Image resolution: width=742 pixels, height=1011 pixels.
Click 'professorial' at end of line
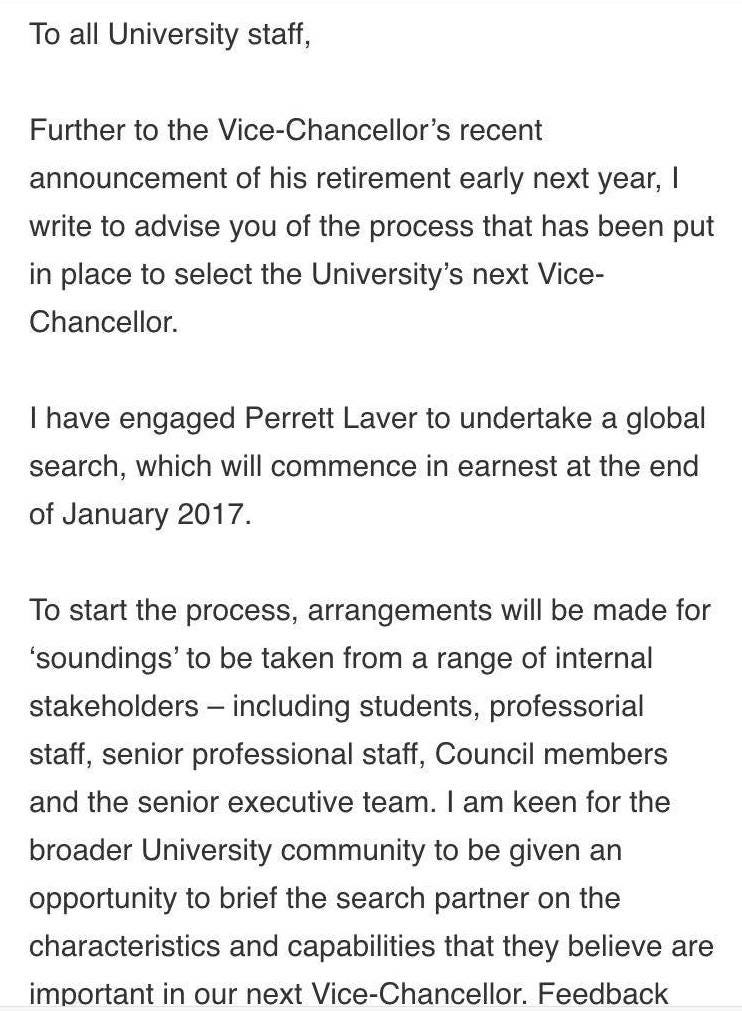566,706
